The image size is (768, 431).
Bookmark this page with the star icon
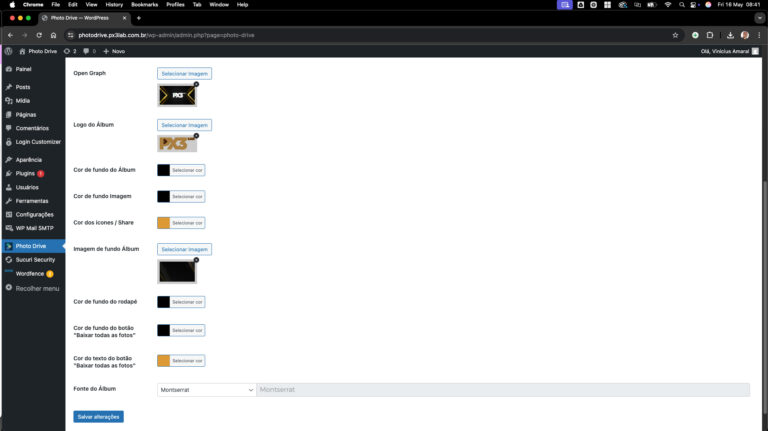(675, 35)
